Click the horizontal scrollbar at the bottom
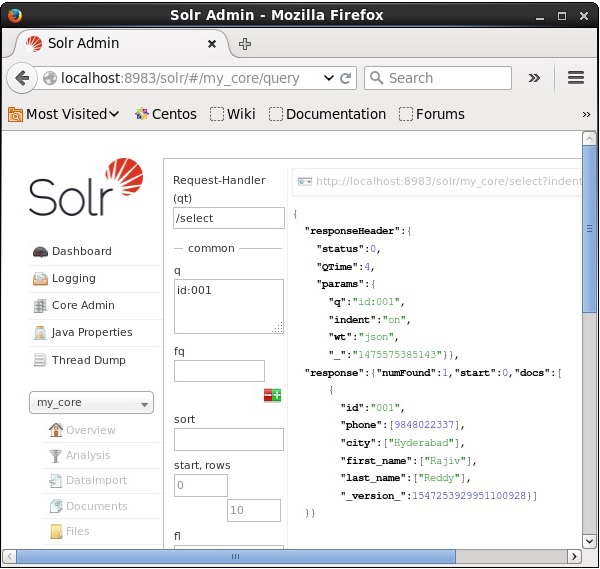Screen dimensions: 600x569 pyautogui.click(x=235, y=556)
